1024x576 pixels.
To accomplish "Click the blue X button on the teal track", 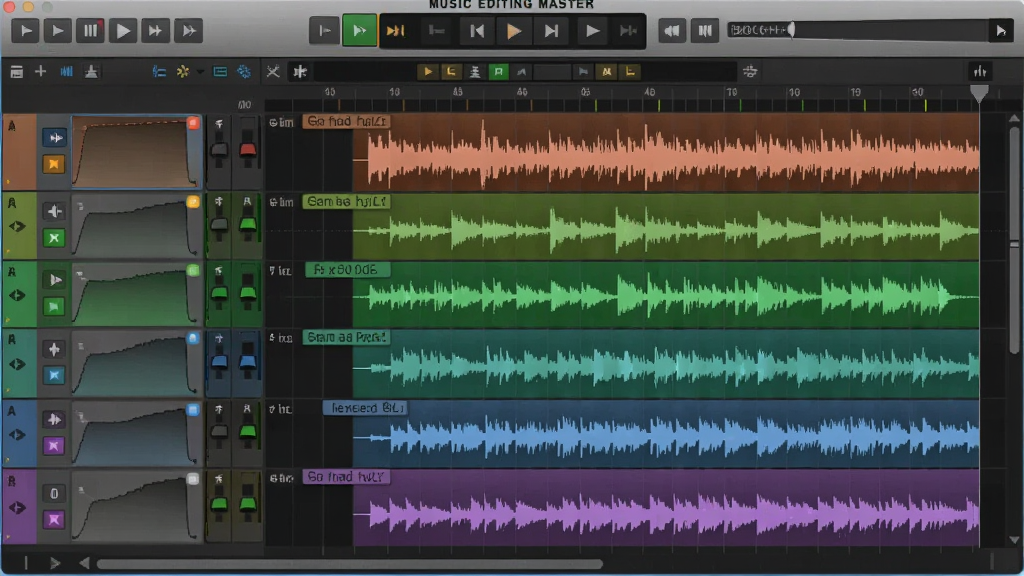I will [54, 376].
